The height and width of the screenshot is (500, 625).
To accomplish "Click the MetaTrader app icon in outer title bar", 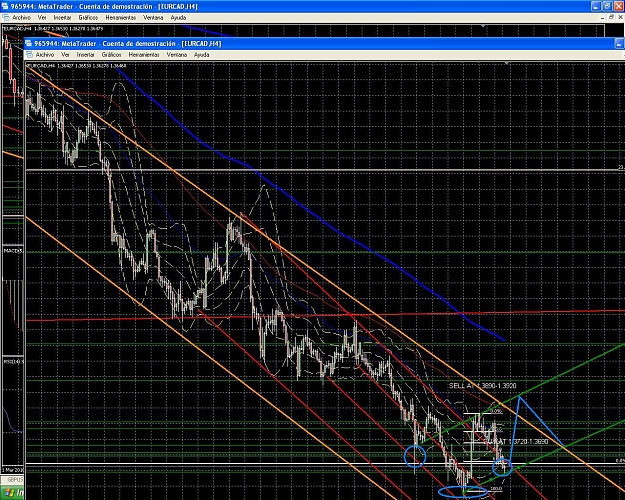I will [x=4, y=6].
